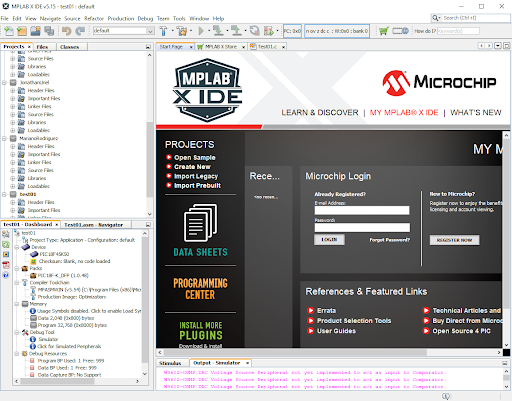Image resolution: width=512 pixels, height=401 pixels.
Task: Collapse the Packs node in Dashboard
Action: coord(17,268)
